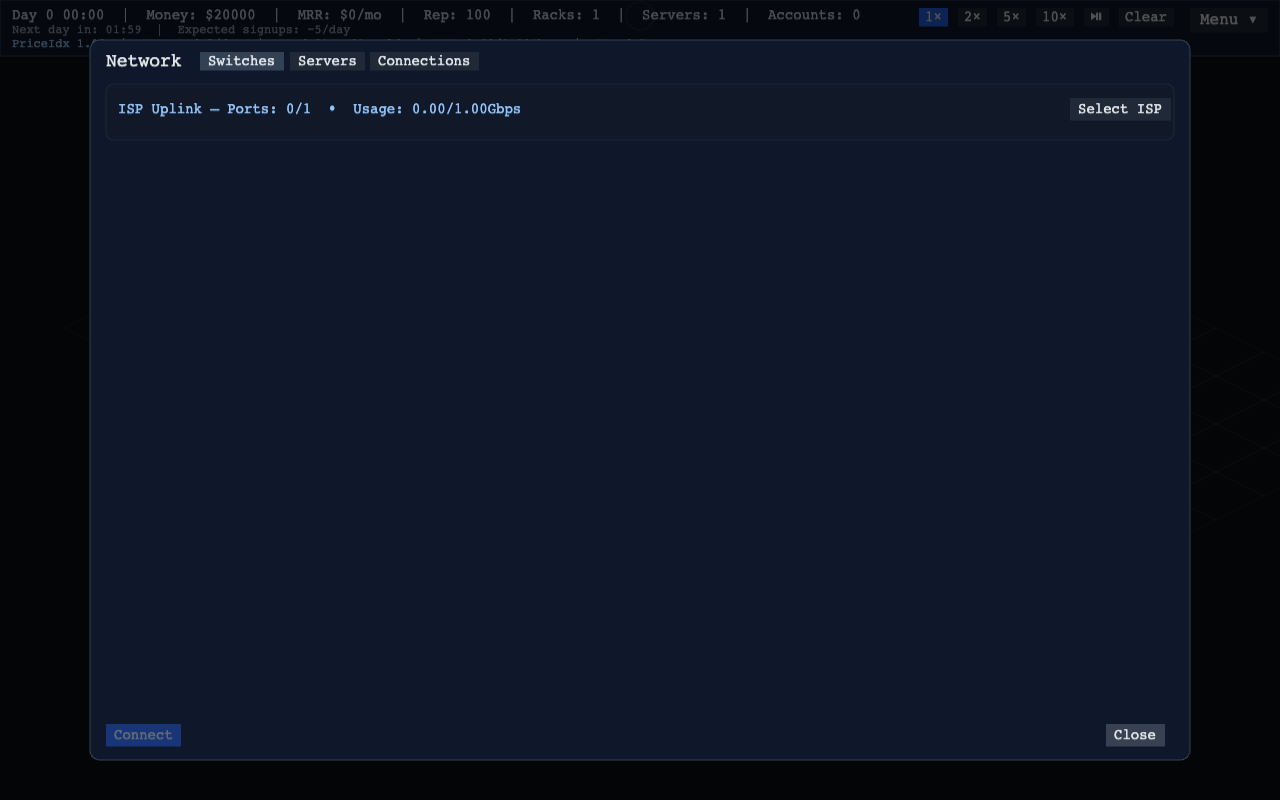Image resolution: width=1280 pixels, height=800 pixels.
Task: Go to the Connections tab
Action: (x=423, y=61)
